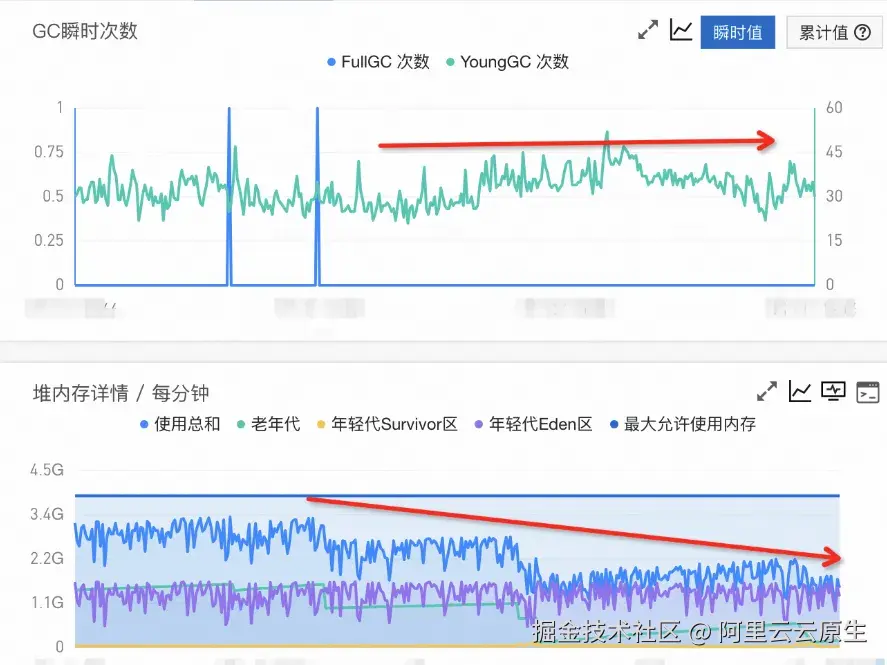Toggle YoungGC 次数 legend series
This screenshot has height=665, width=887.
pos(507,62)
